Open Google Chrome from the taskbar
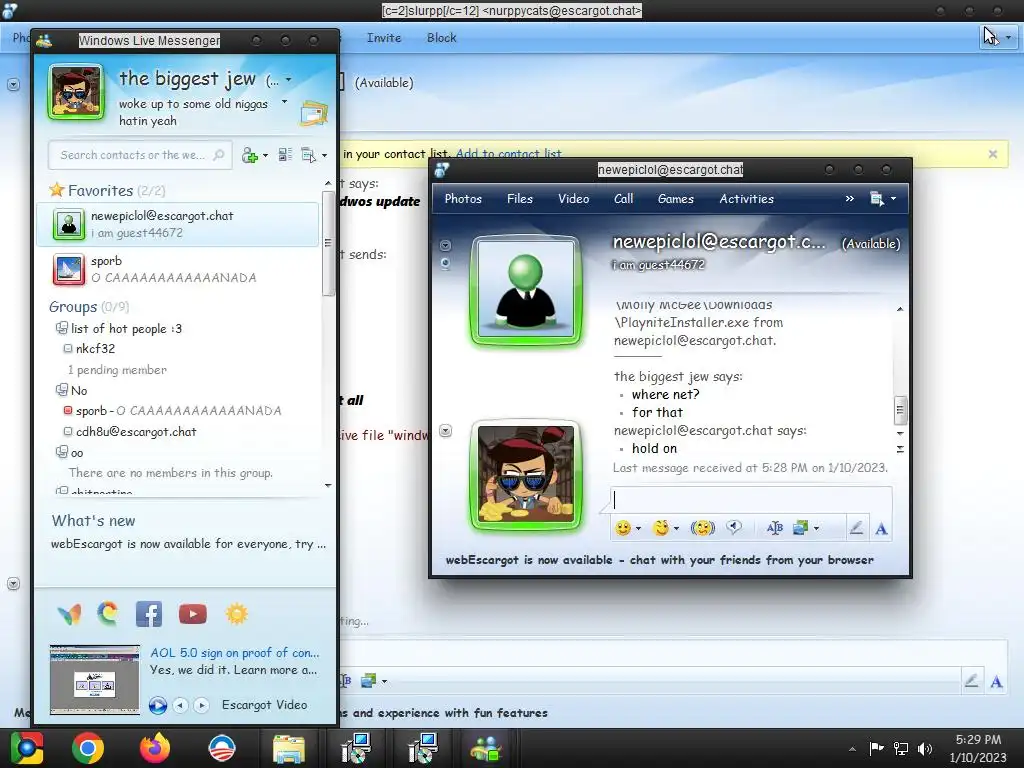This screenshot has width=1024, height=768. coord(88,748)
